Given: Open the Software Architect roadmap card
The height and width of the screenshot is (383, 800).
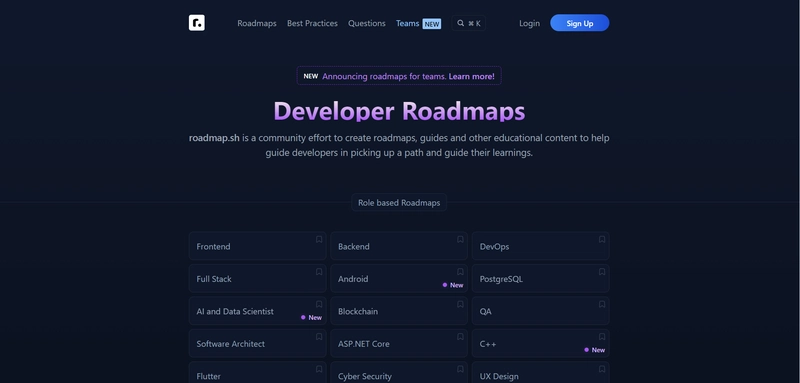Looking at the screenshot, I should pyautogui.click(x=257, y=344).
